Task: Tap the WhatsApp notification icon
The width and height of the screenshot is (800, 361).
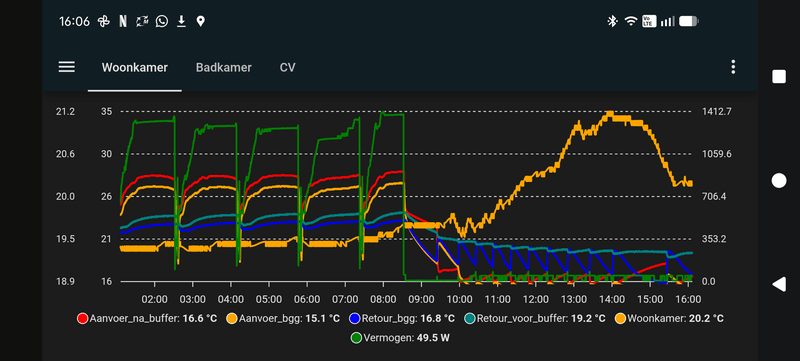Action: pos(162,21)
